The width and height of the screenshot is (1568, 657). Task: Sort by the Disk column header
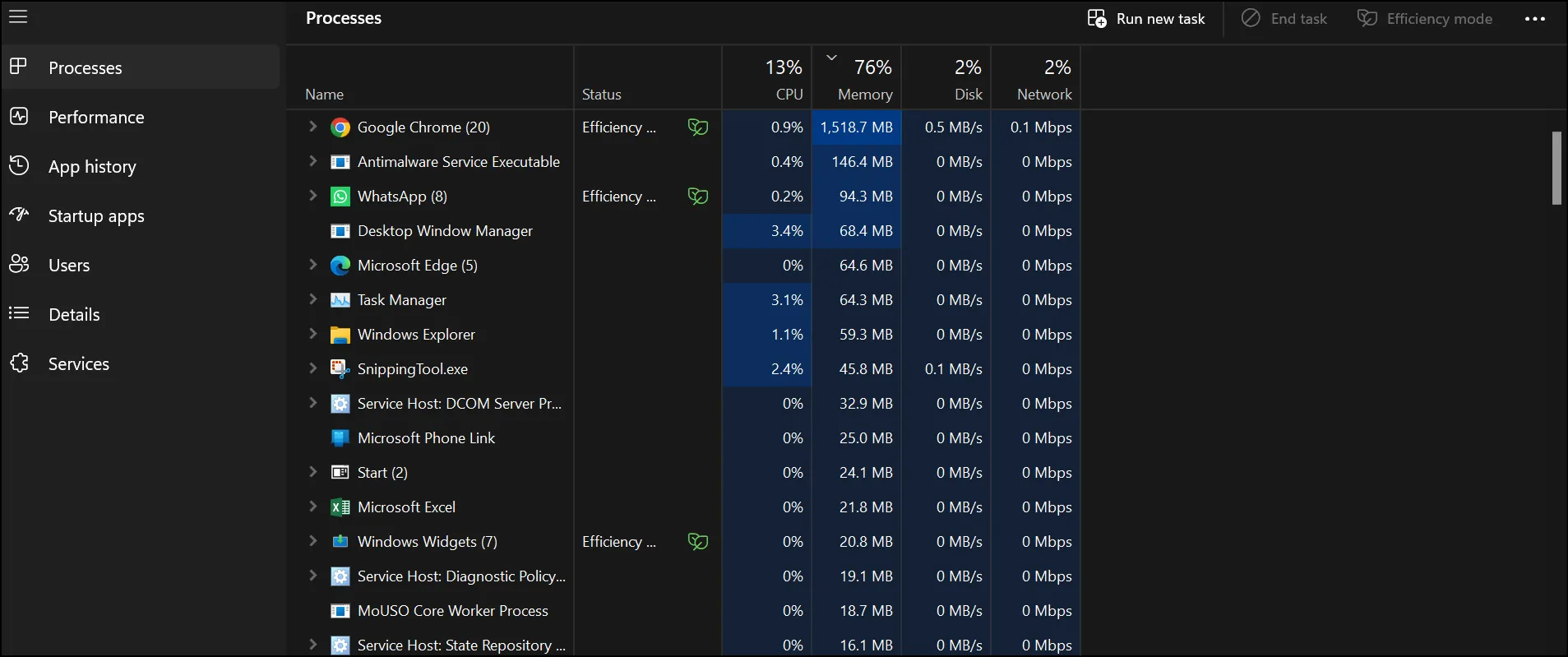[x=946, y=77]
